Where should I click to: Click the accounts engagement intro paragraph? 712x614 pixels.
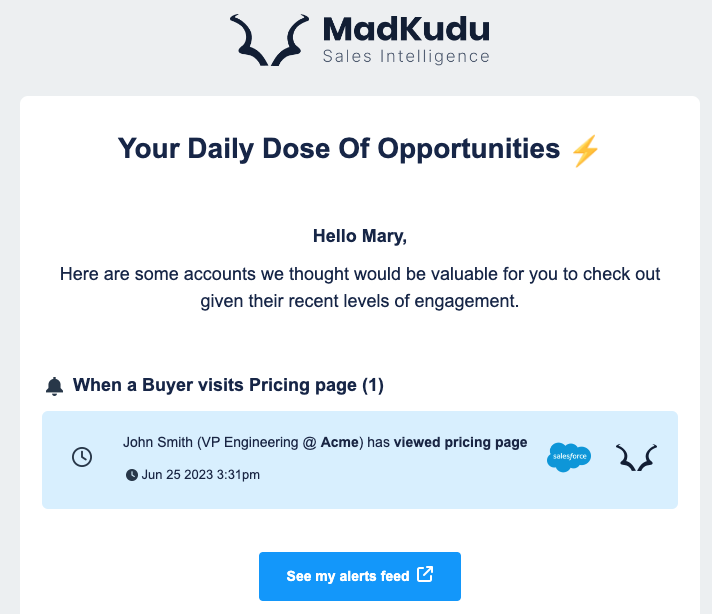[x=360, y=287]
